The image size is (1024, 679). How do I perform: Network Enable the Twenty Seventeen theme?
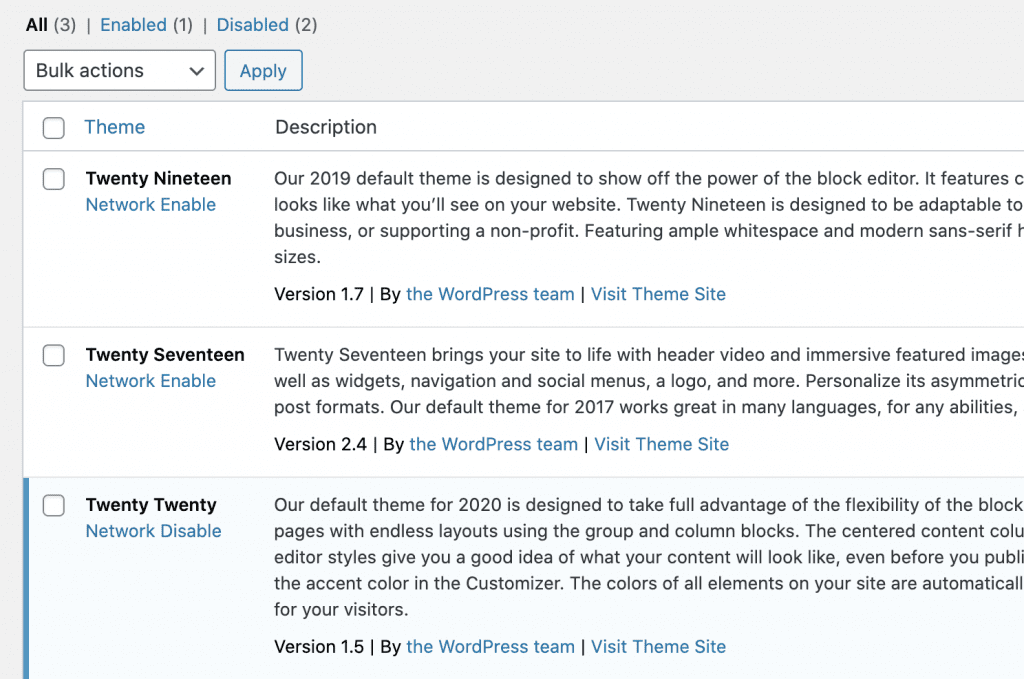click(150, 381)
